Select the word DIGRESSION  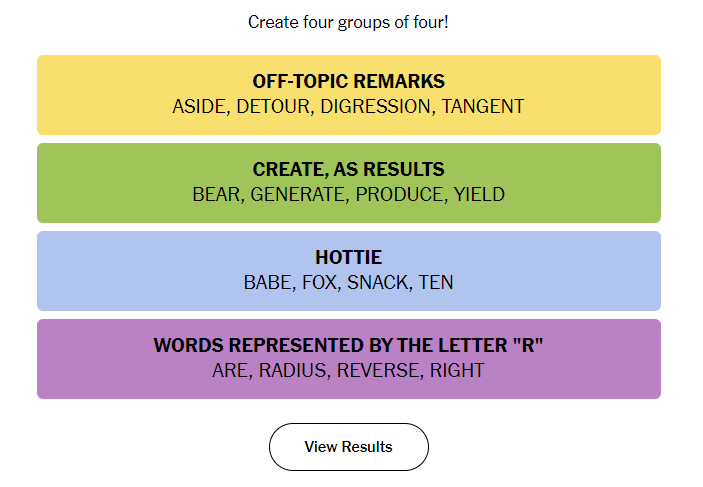[376, 106]
